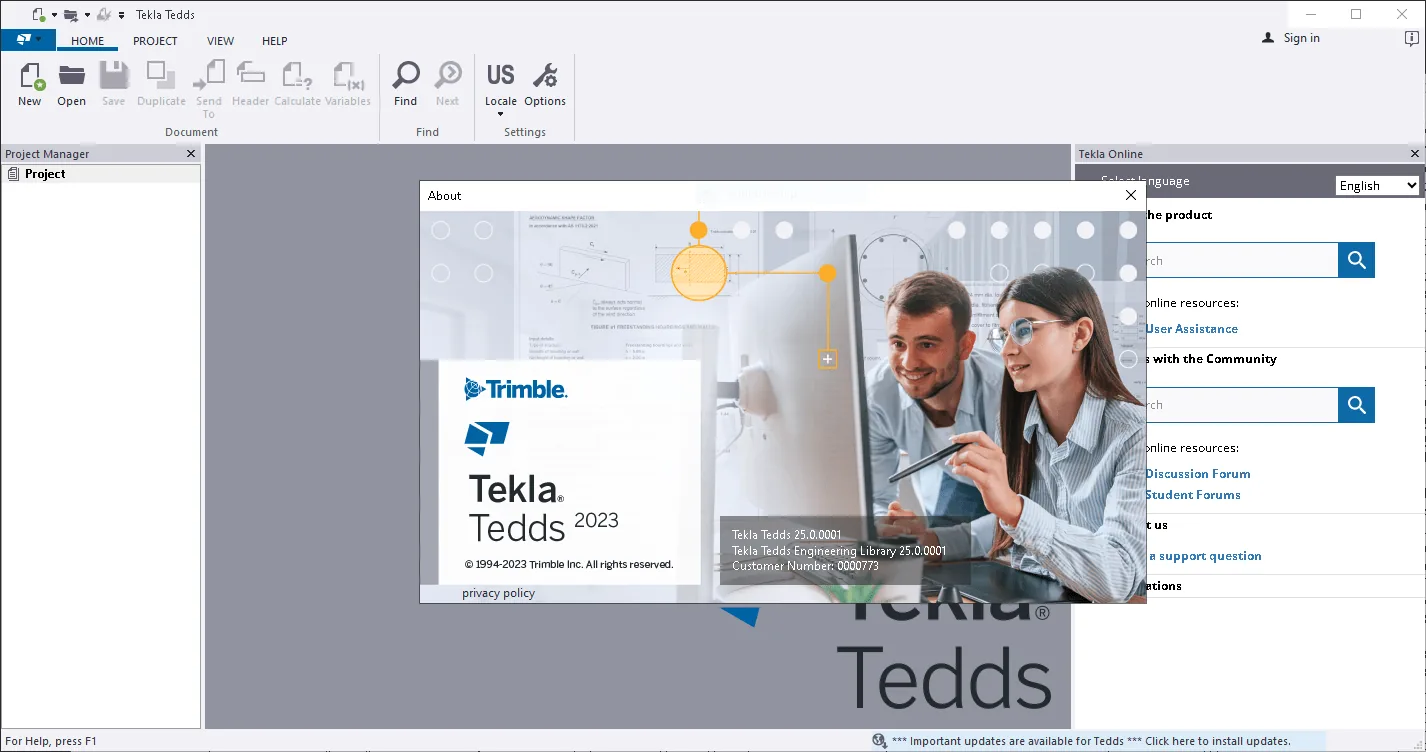Click the open project folder icon in the quick access toolbar

(x=70, y=15)
